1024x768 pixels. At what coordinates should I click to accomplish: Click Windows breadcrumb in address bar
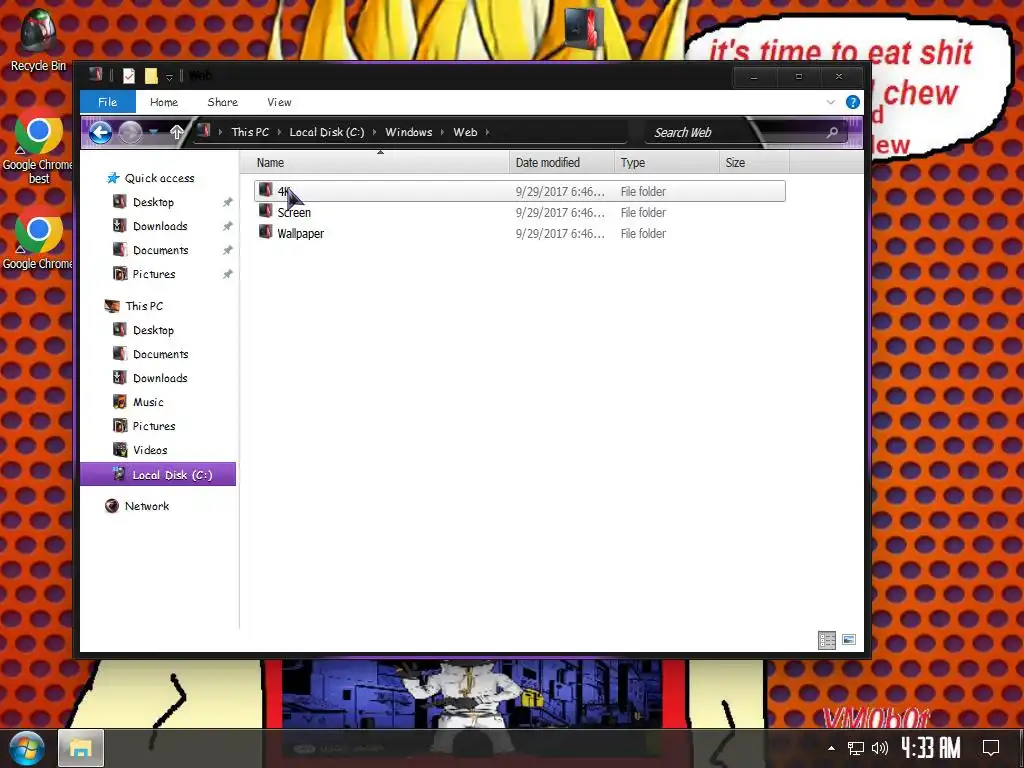(409, 132)
